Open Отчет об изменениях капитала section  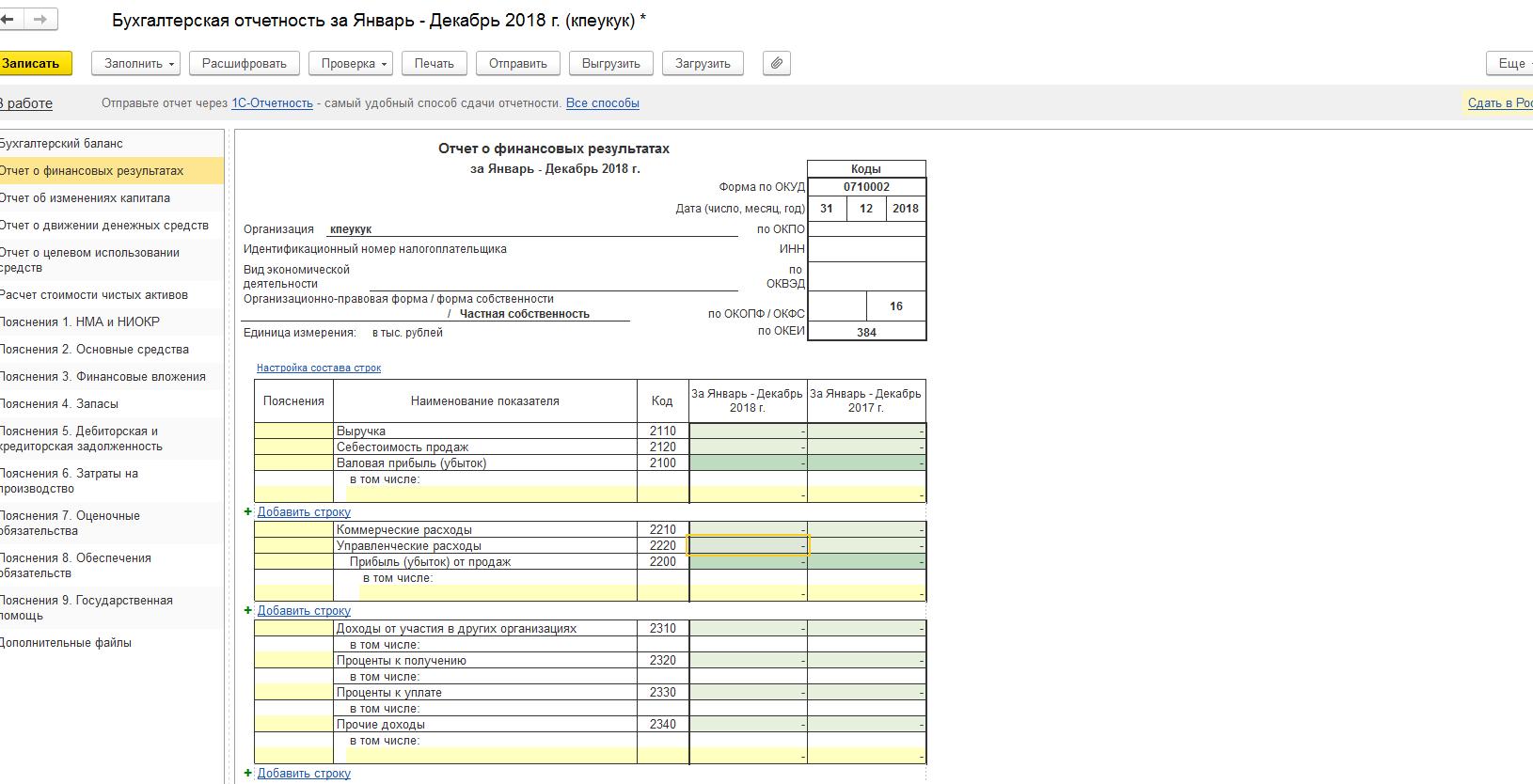pos(111,198)
